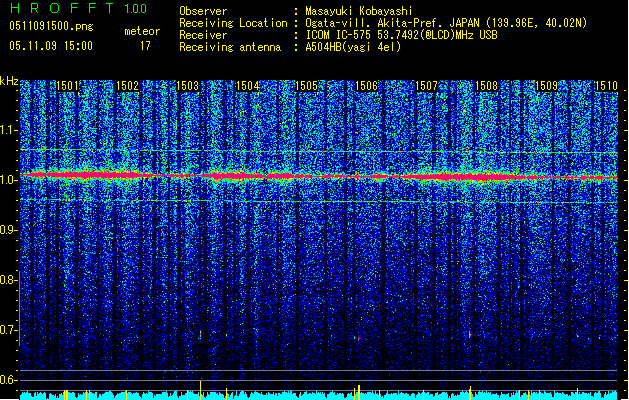
Task: Click the 1.0 frequency axis label
Action: point(9,180)
